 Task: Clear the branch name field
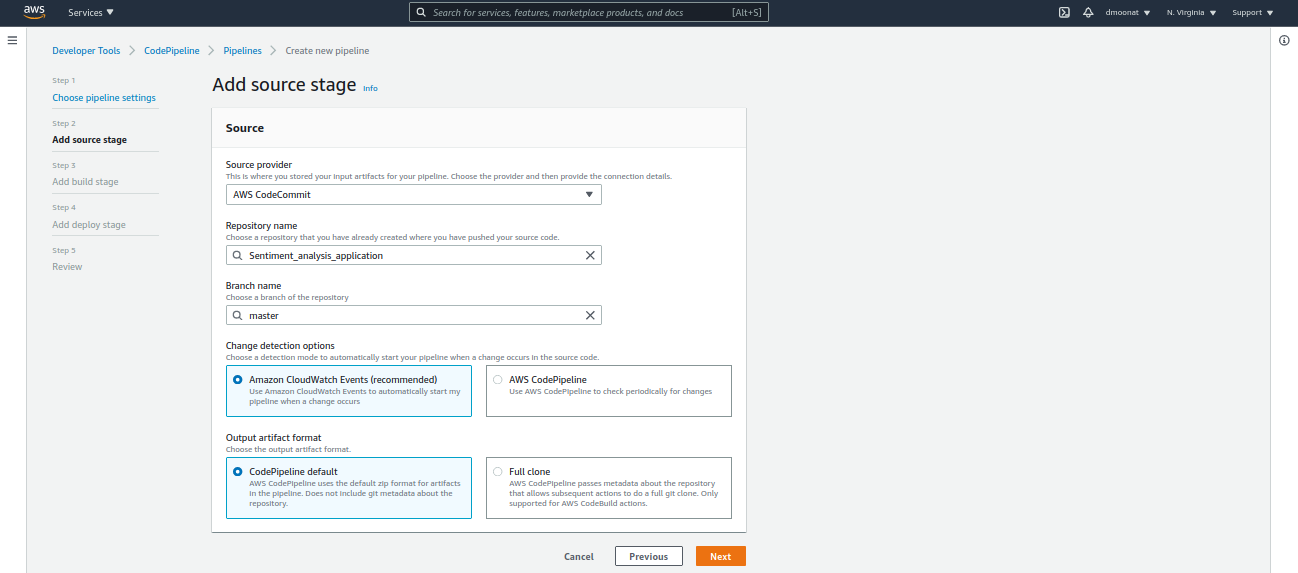tap(590, 315)
